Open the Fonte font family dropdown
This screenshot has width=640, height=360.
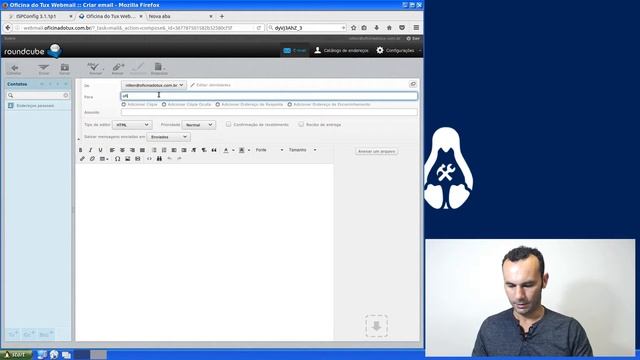[x=269, y=150]
